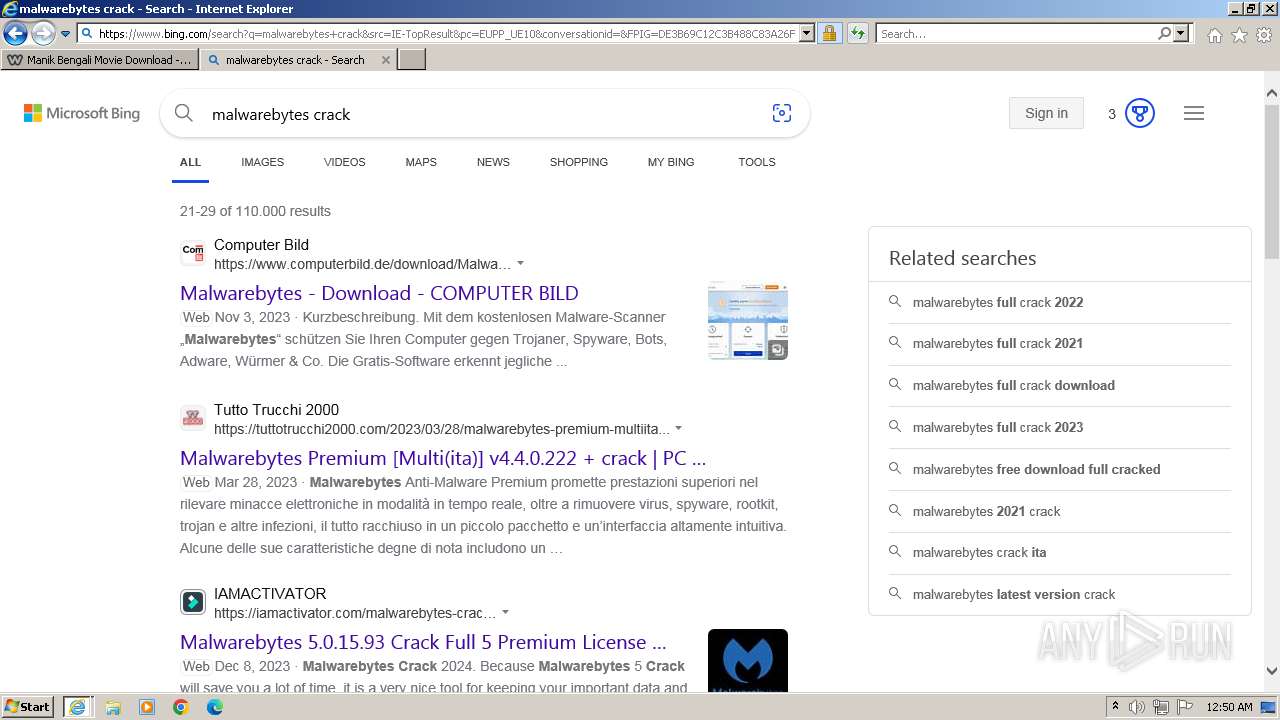The width and height of the screenshot is (1280, 720).
Task: Expand iamactivator.com URL dropdown arrow
Action: click(505, 613)
